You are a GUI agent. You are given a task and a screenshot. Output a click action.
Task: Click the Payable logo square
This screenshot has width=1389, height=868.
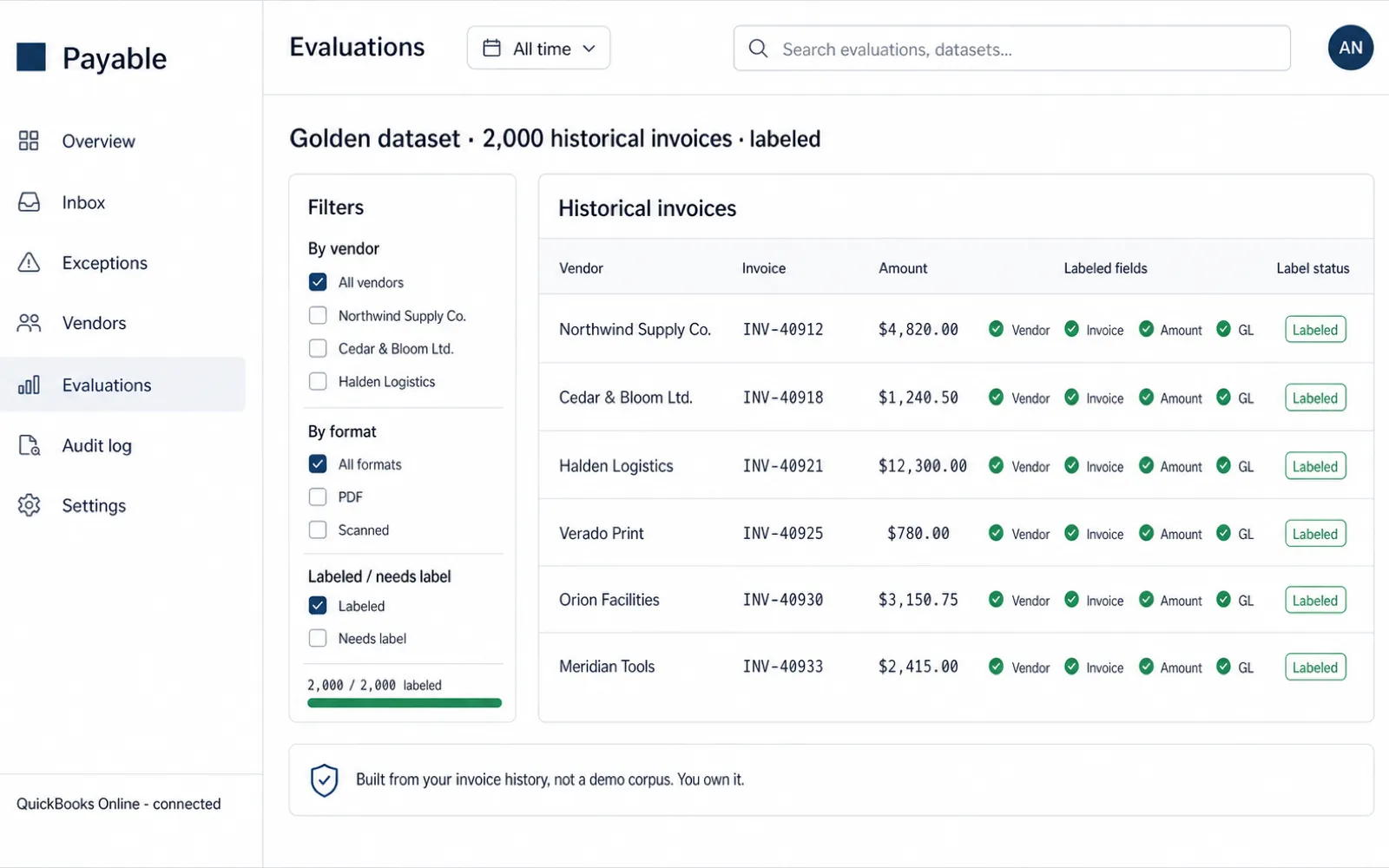click(31, 57)
